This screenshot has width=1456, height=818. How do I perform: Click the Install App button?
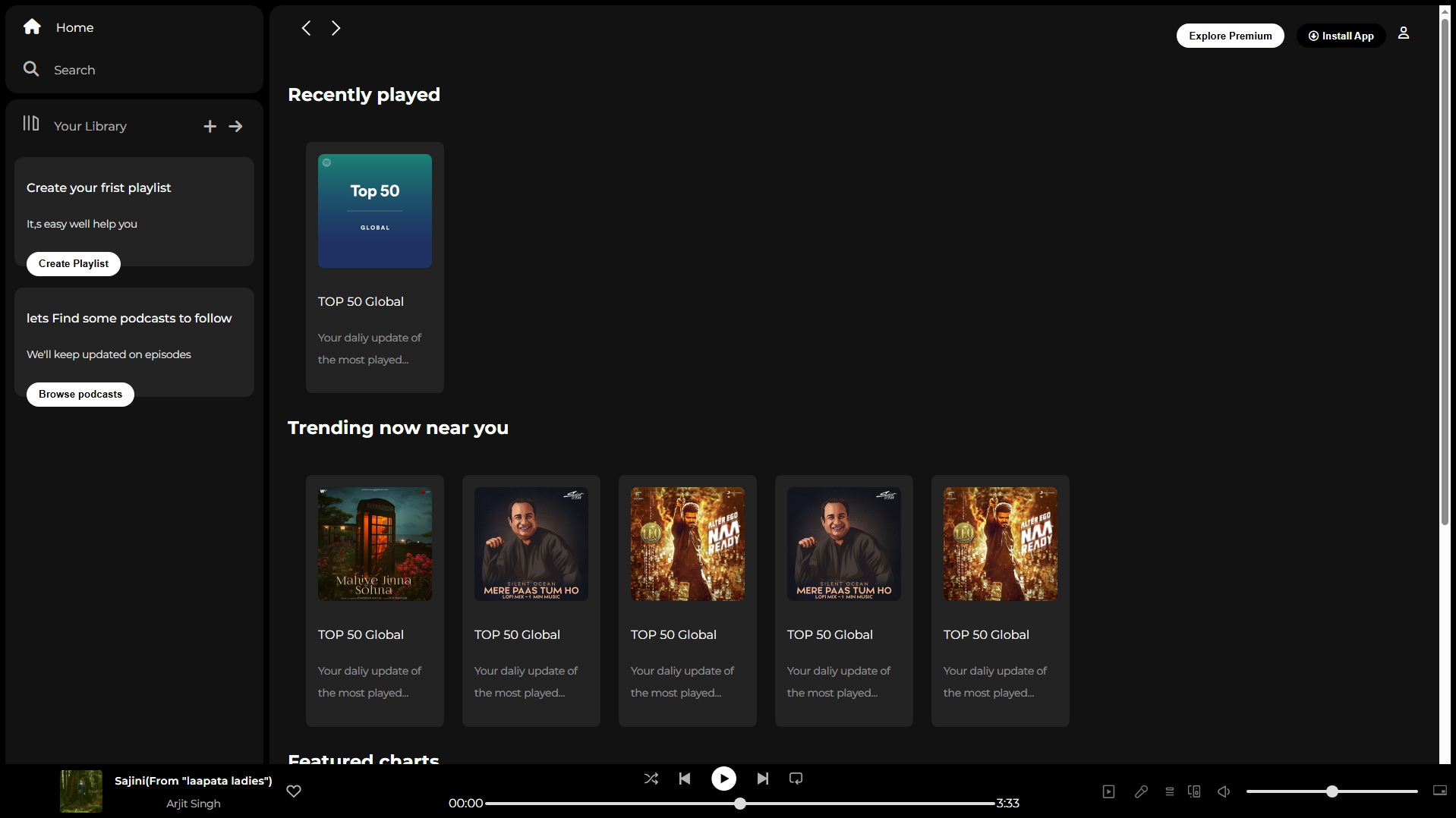(x=1341, y=36)
